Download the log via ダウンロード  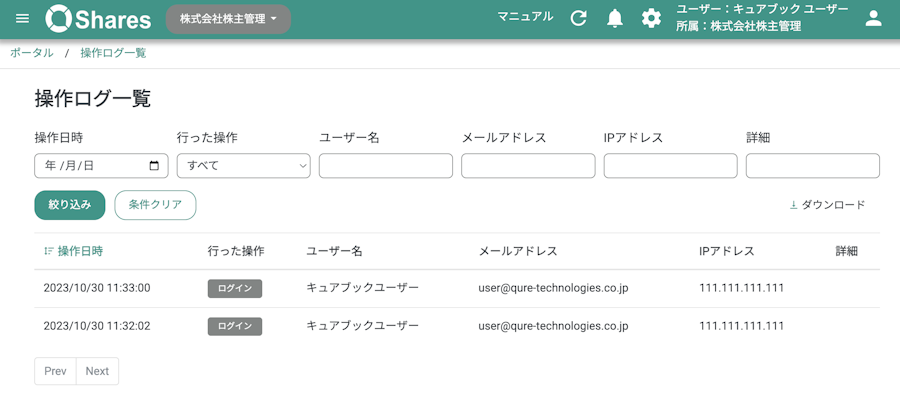[827, 205]
